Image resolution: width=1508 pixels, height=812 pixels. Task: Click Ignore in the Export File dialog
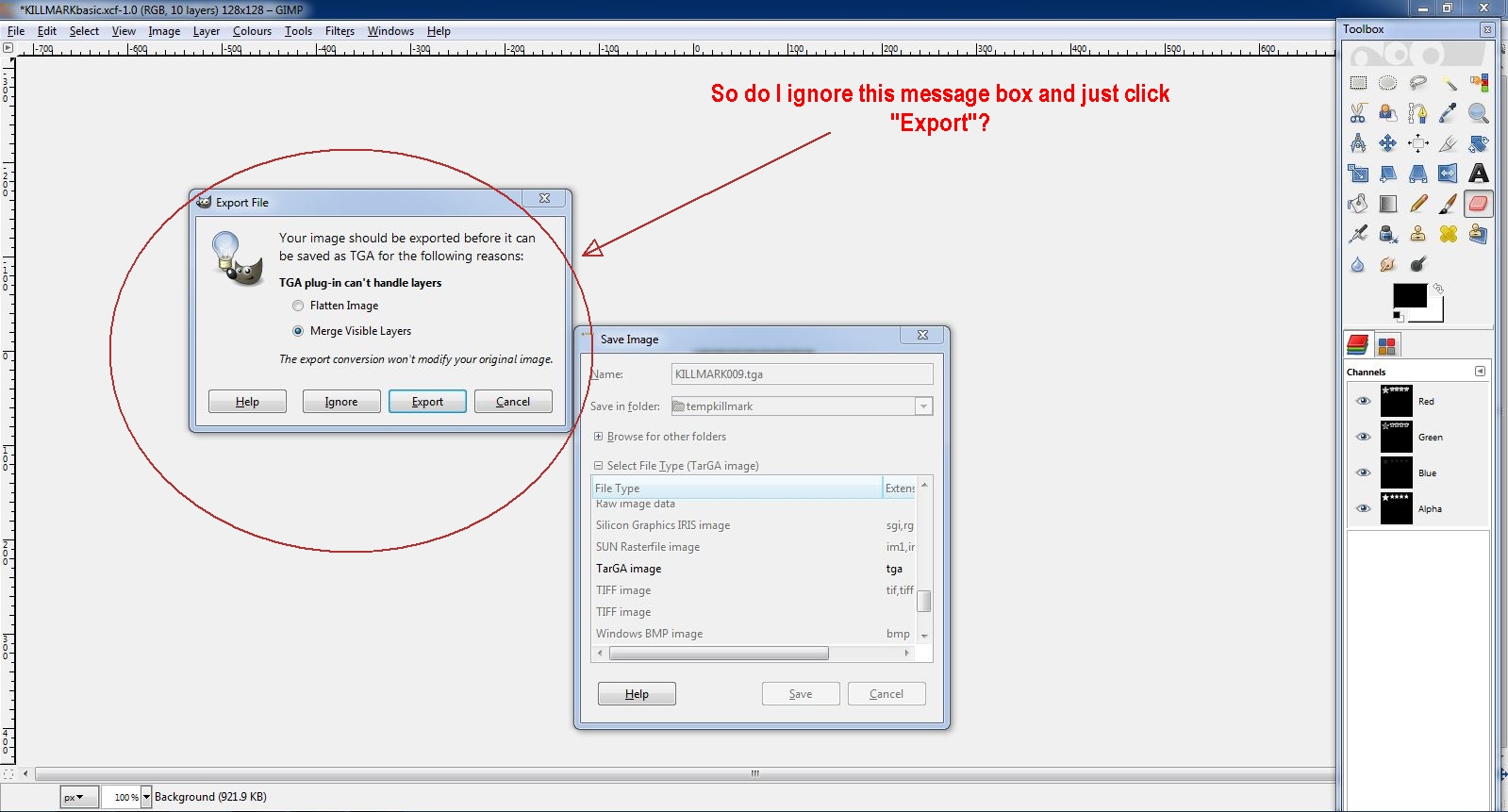pos(341,402)
